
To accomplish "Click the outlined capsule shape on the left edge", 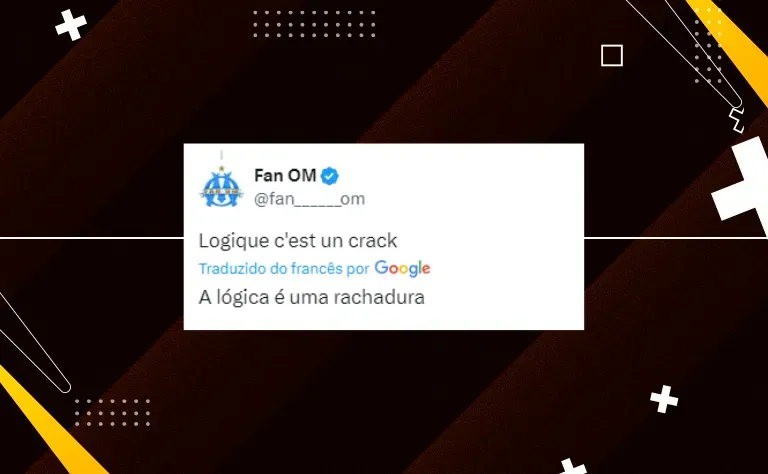I will 34,343.
